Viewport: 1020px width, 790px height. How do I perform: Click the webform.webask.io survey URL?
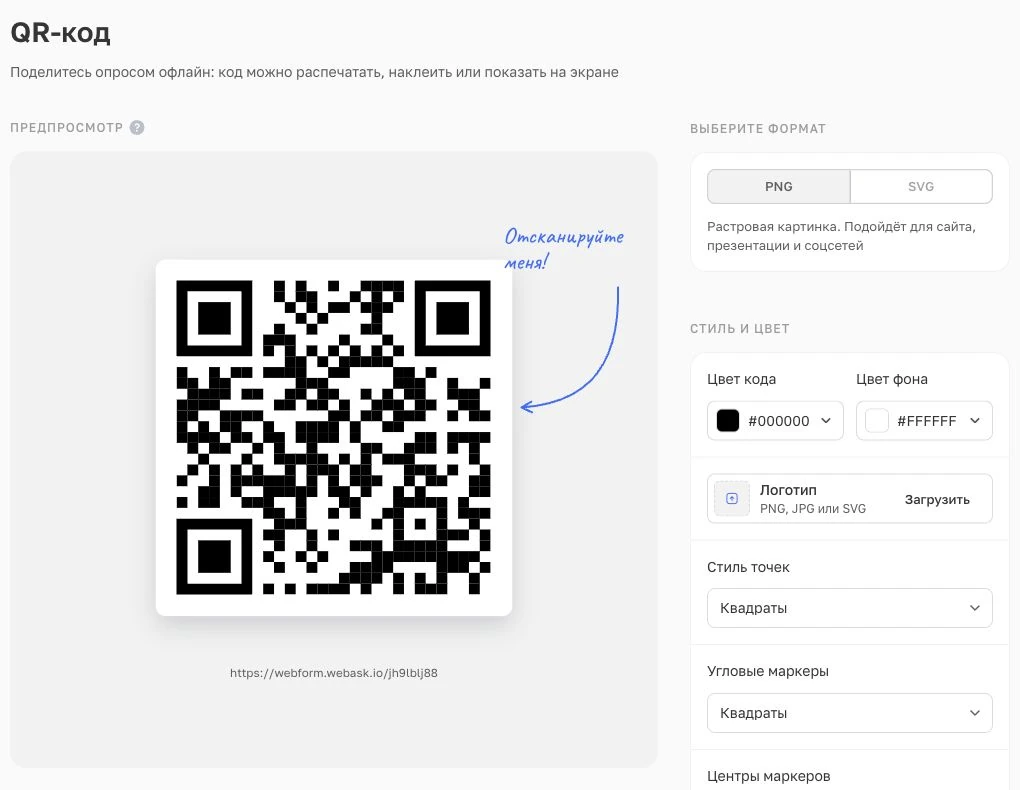pos(334,673)
